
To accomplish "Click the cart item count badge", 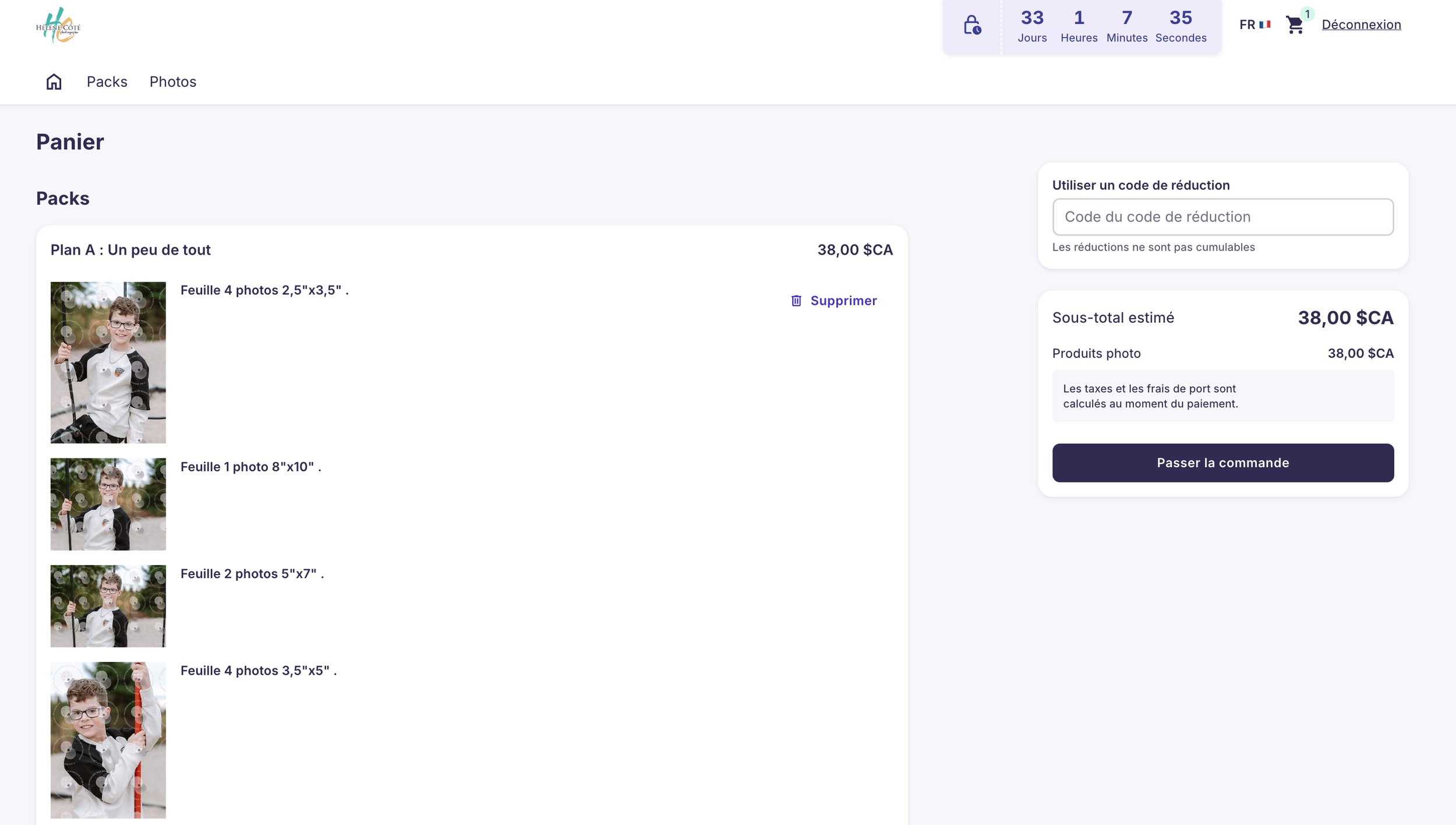I will [x=1307, y=14].
